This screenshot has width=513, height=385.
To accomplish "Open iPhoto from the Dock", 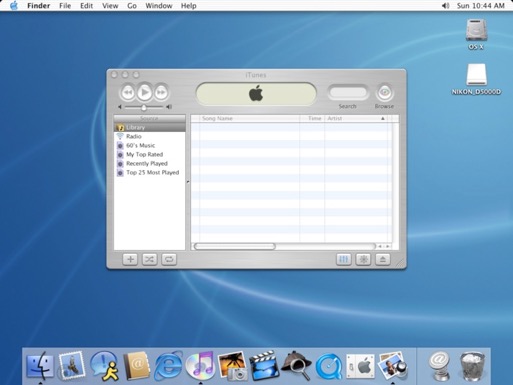I will (x=232, y=366).
